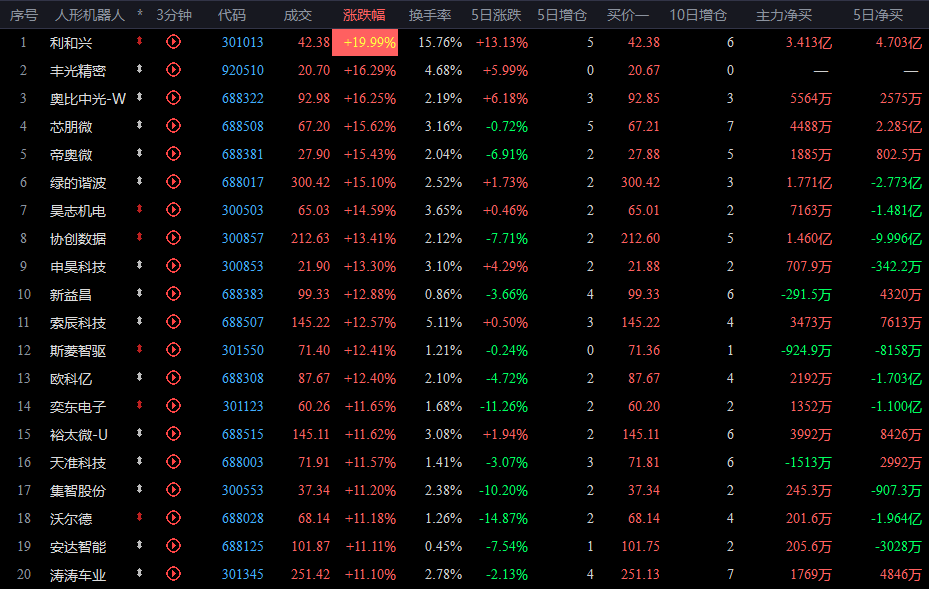Open 3-minute chart icon for 丰光精密
This screenshot has width=929, height=589.
pos(173,70)
